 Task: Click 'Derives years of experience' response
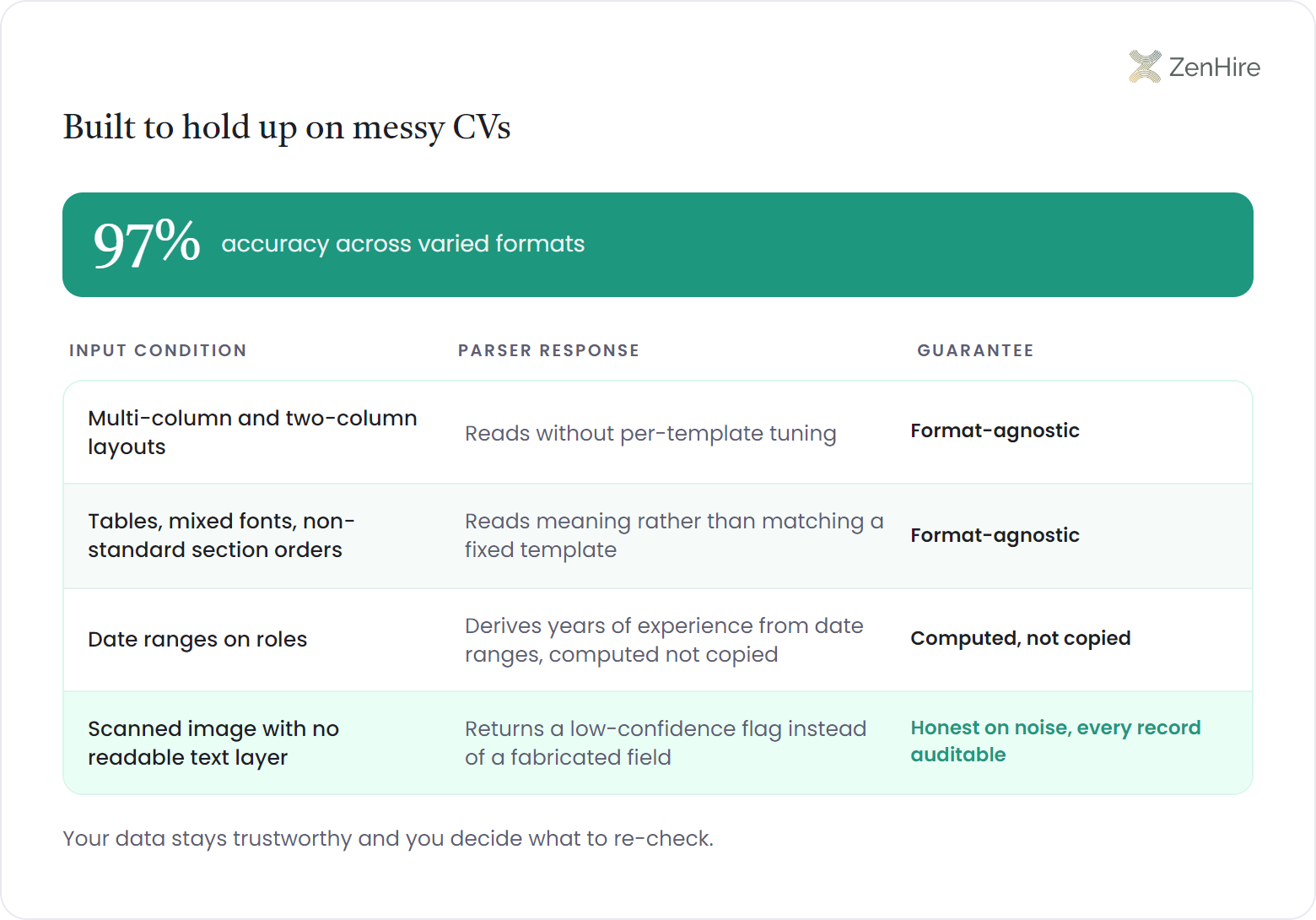664,640
